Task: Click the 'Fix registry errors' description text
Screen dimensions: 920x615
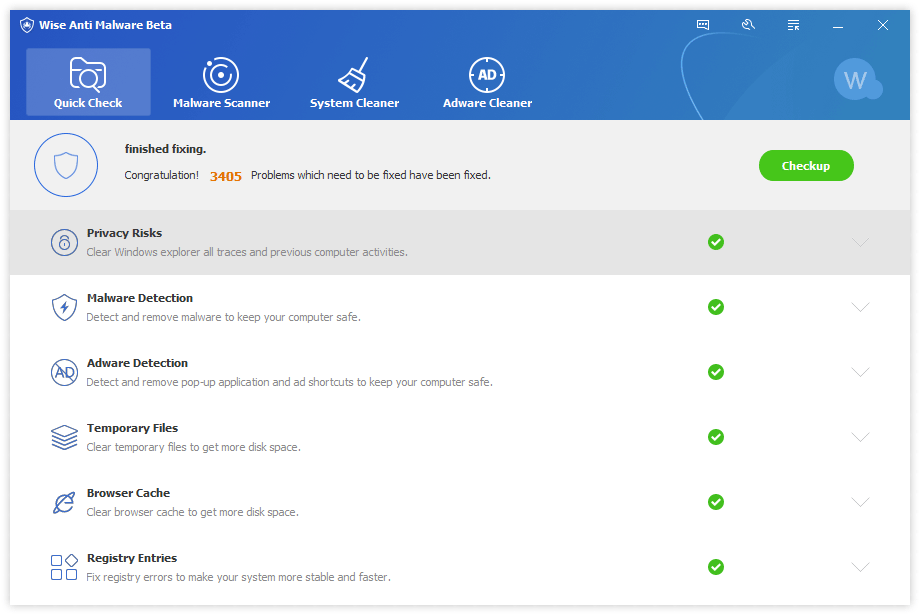Action: pyautogui.click(x=238, y=577)
